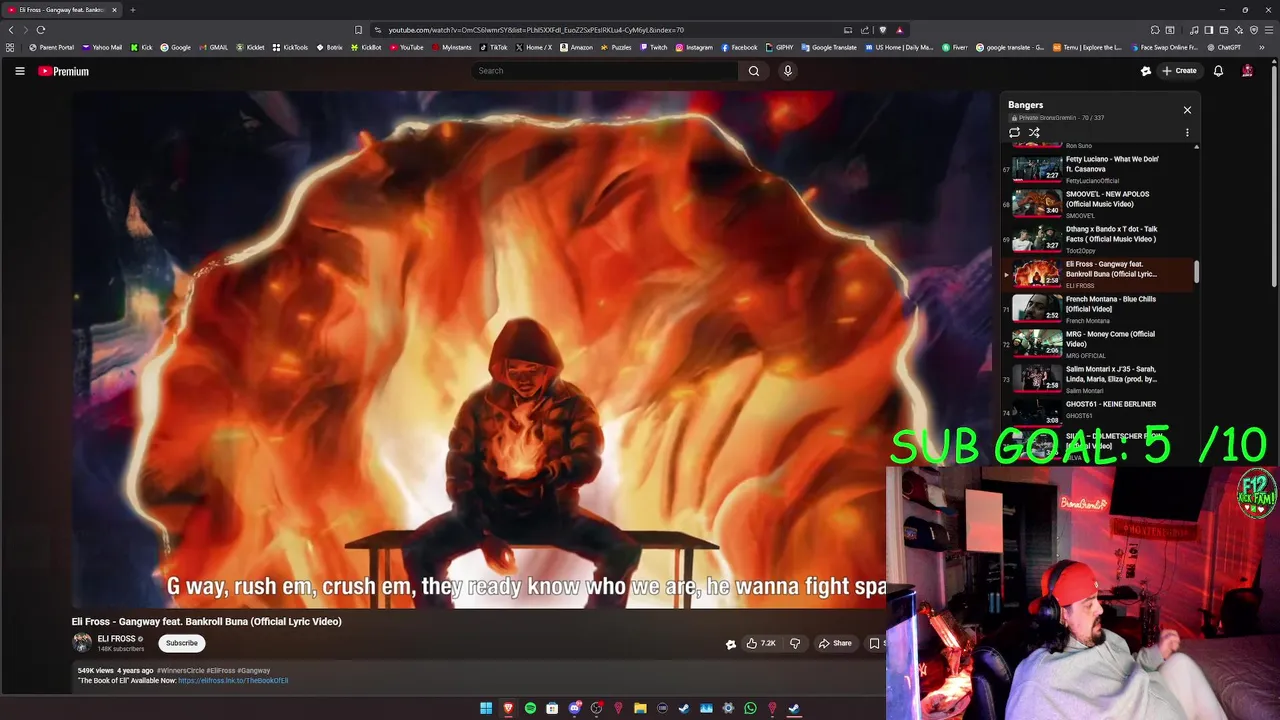This screenshot has height=720, width=1280.
Task: Reload the page with refresh icon
Action: (41, 30)
